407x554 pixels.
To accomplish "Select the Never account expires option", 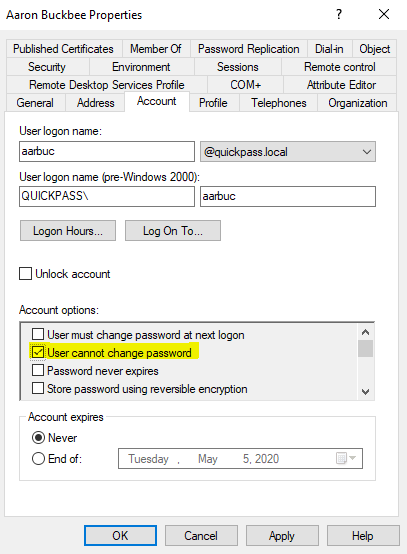I will click(38, 438).
